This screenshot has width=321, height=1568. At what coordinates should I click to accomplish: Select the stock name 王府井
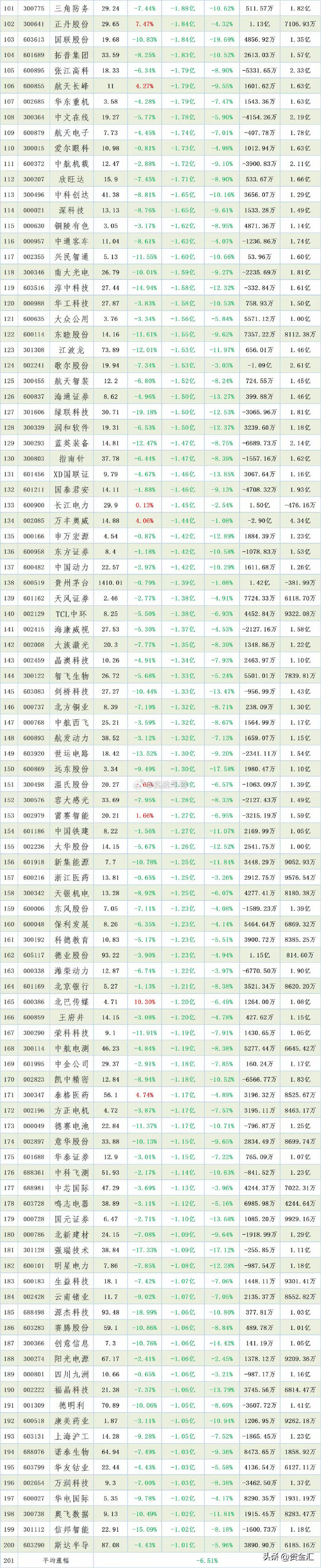(72, 1017)
